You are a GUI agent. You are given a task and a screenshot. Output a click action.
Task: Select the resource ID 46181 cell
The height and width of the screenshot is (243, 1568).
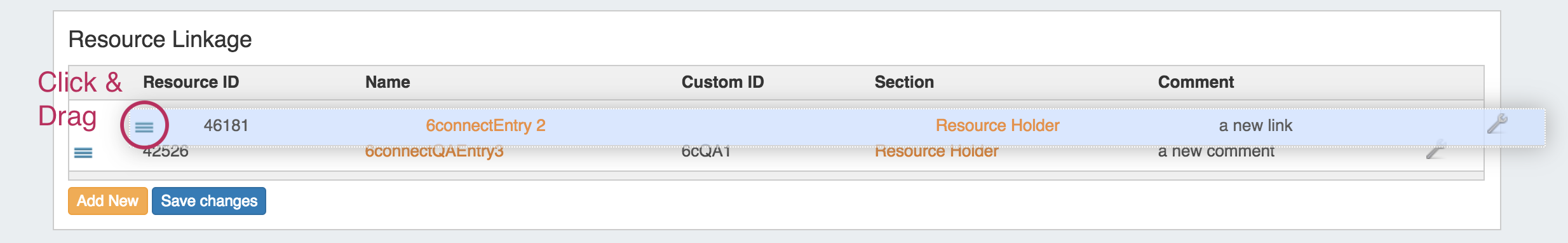coord(226,125)
